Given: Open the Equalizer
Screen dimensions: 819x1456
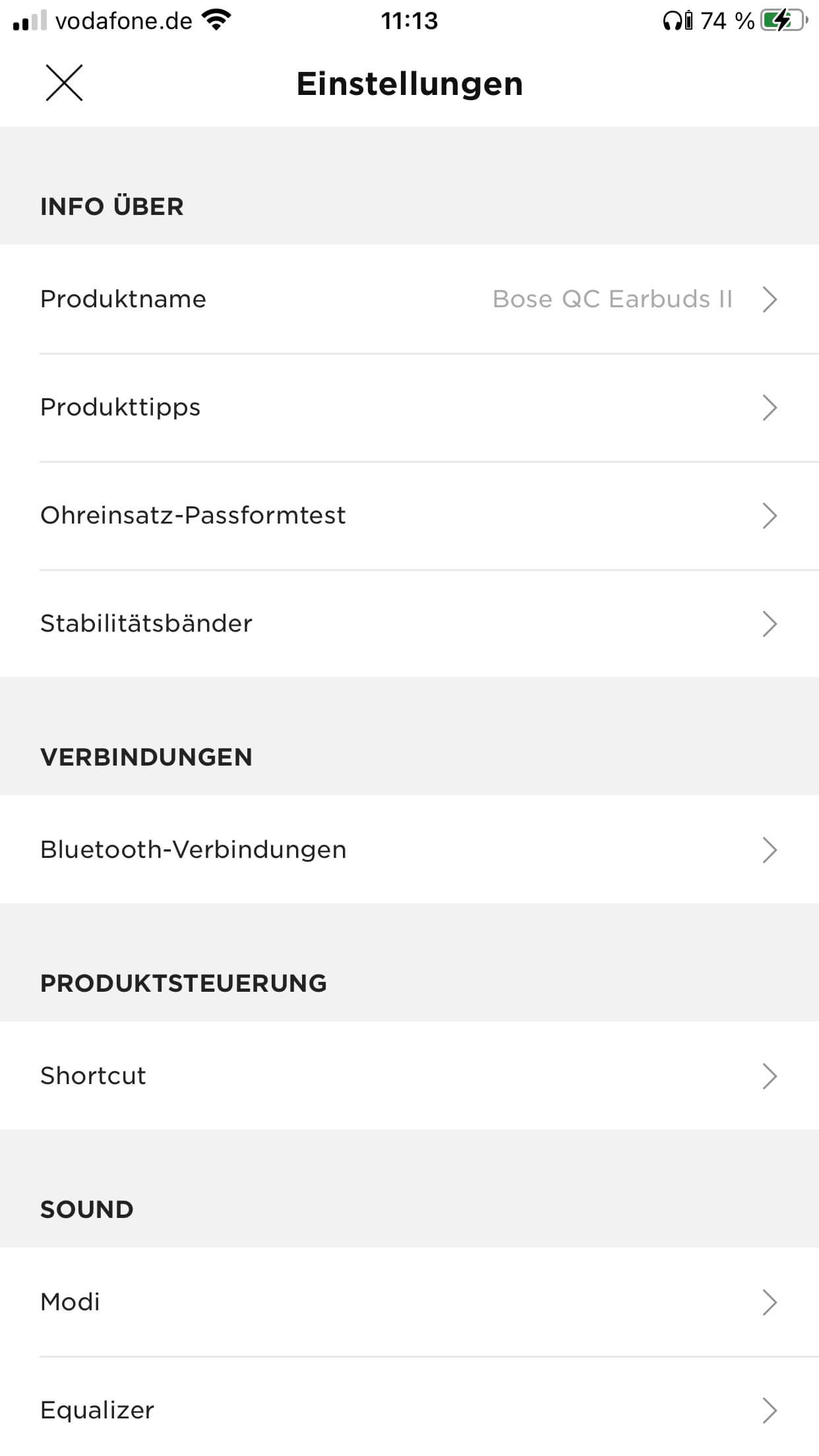Looking at the screenshot, I should (x=98, y=1410).
